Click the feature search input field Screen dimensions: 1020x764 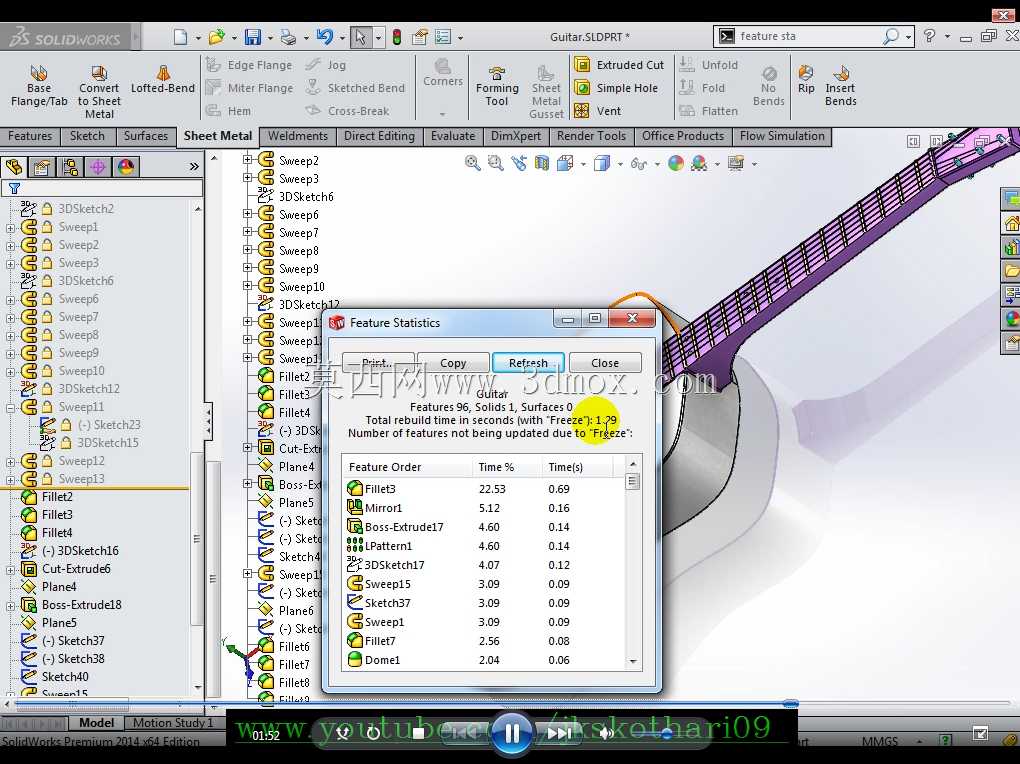point(807,36)
